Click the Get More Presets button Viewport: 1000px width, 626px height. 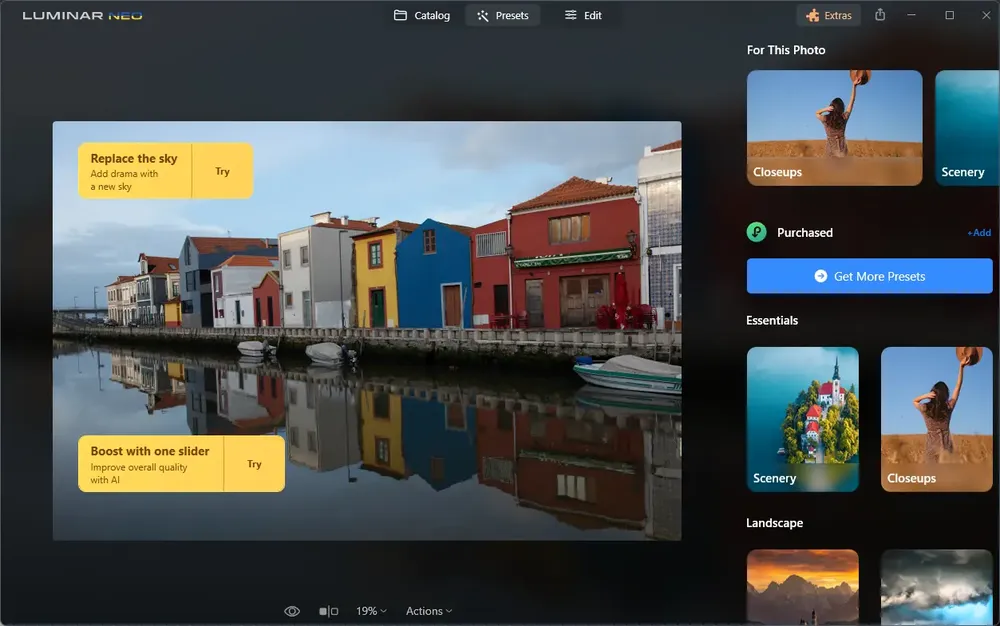[869, 276]
